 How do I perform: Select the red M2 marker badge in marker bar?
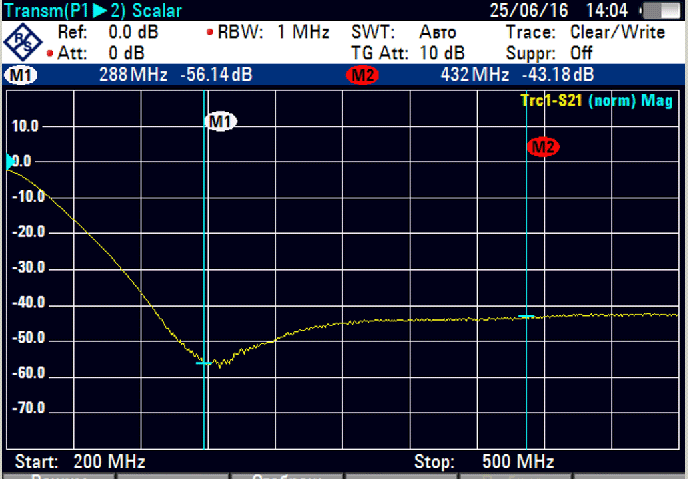pyautogui.click(x=361, y=75)
